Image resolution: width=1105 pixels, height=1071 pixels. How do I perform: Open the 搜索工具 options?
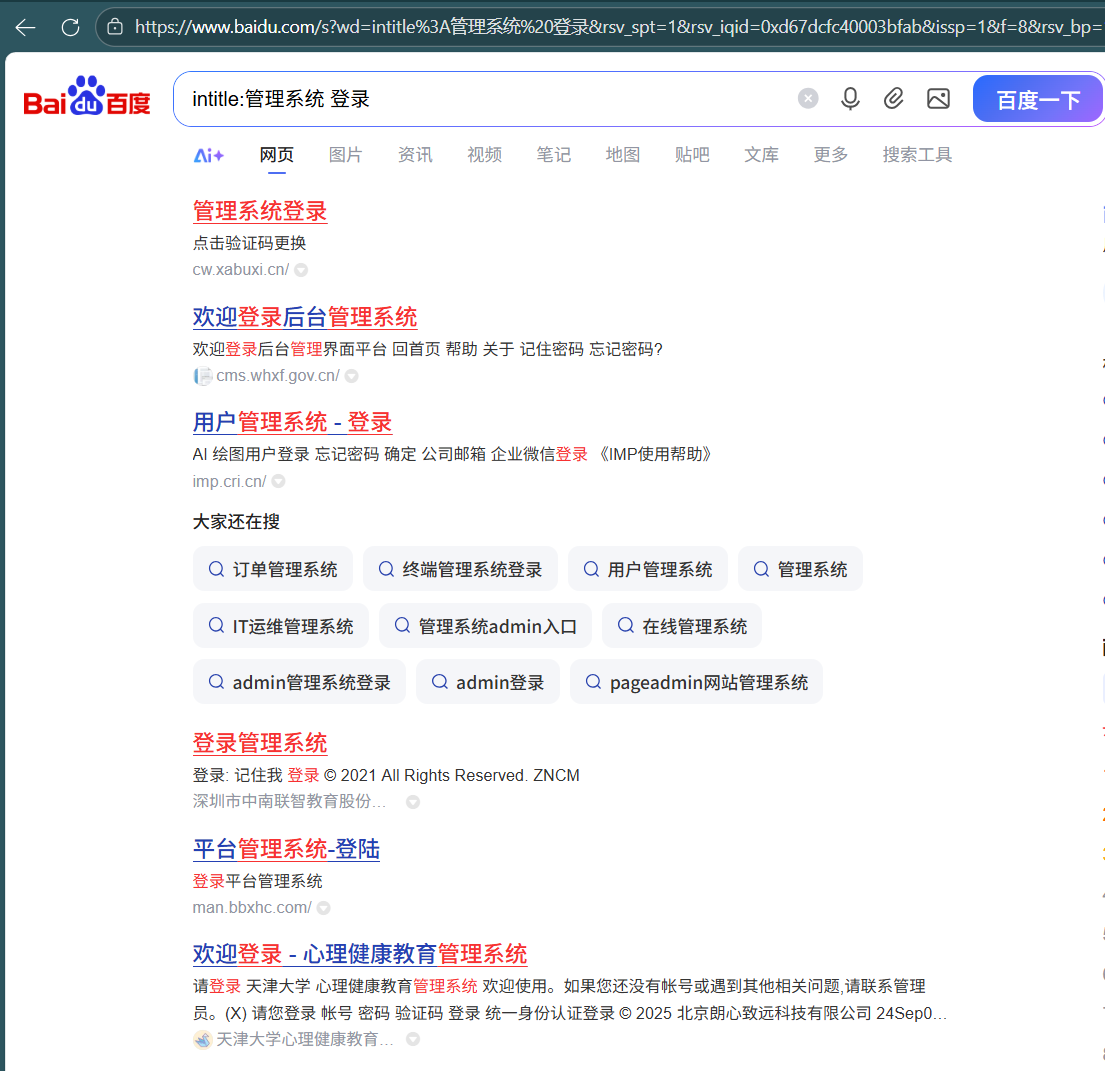point(916,155)
